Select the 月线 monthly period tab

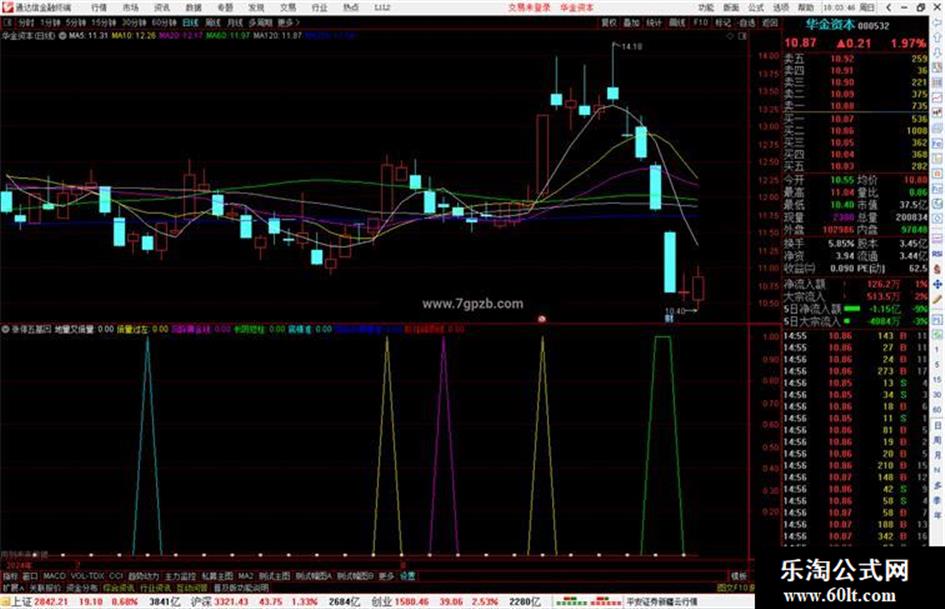234,23
